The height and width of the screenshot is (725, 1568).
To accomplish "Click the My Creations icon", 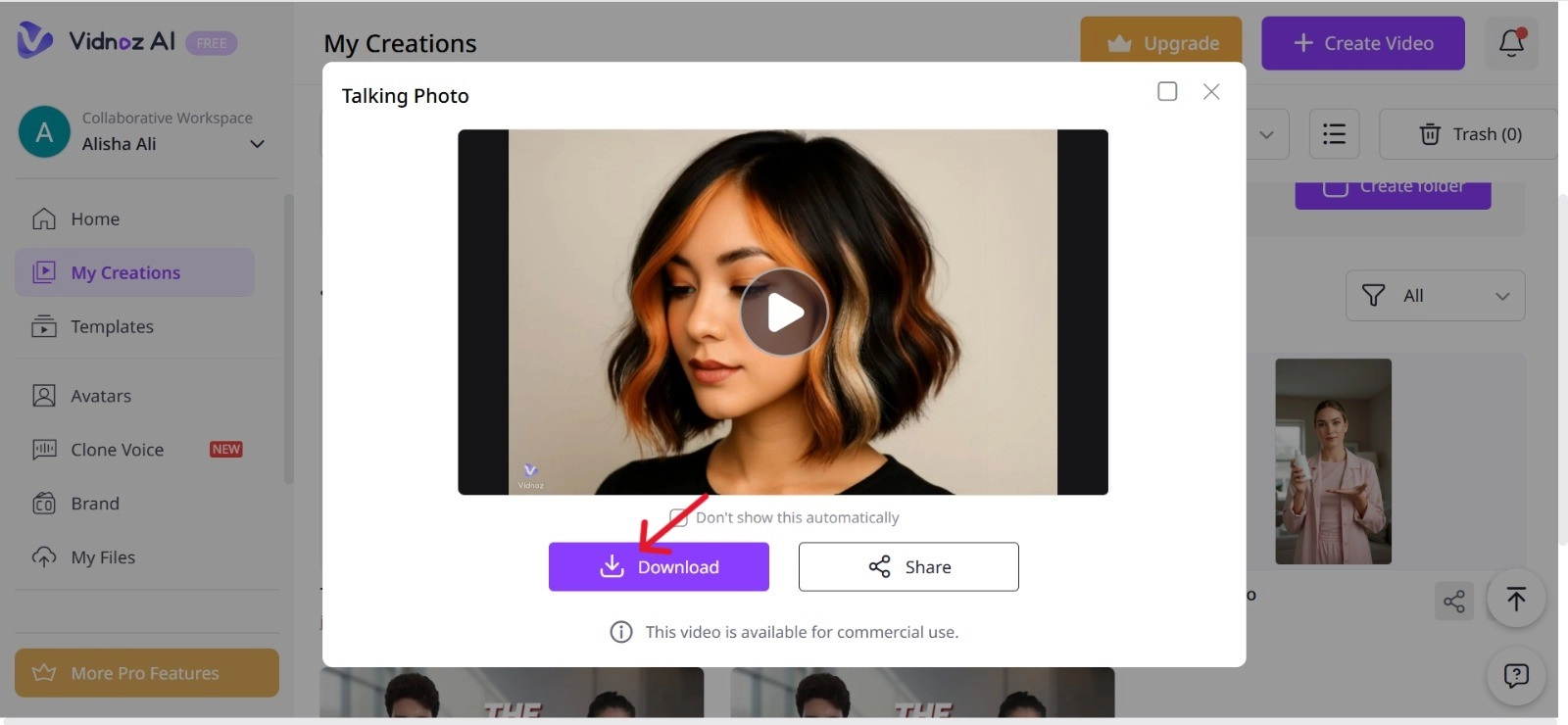I will (44, 272).
